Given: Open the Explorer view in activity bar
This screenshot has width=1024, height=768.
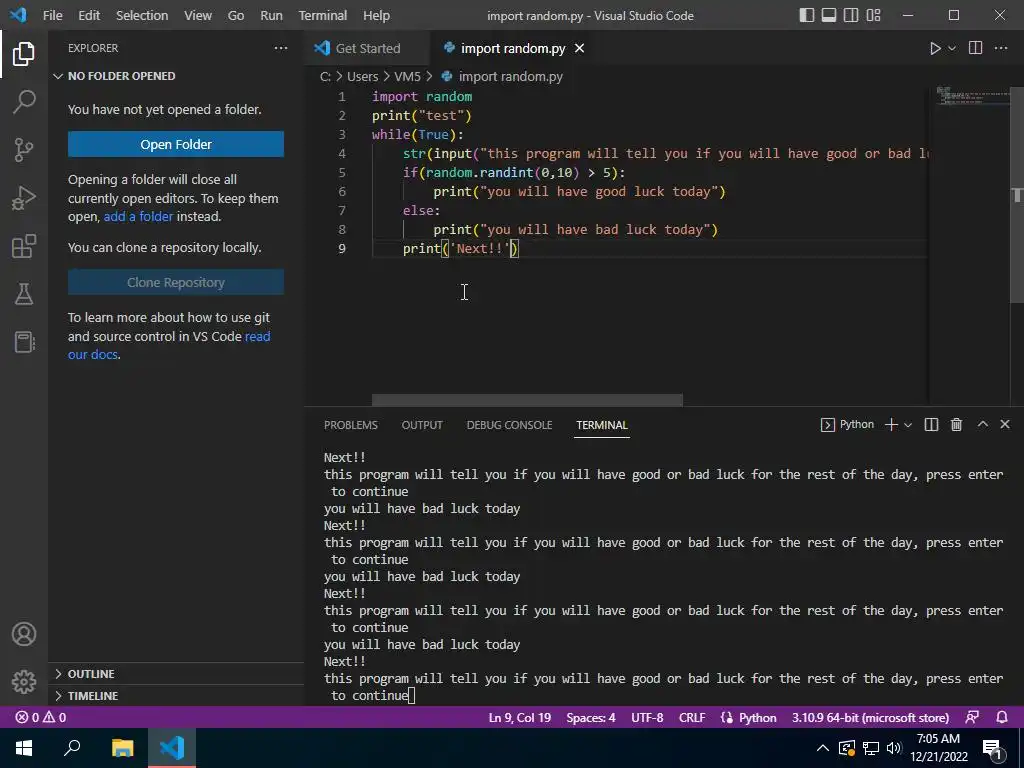Looking at the screenshot, I should [24, 54].
